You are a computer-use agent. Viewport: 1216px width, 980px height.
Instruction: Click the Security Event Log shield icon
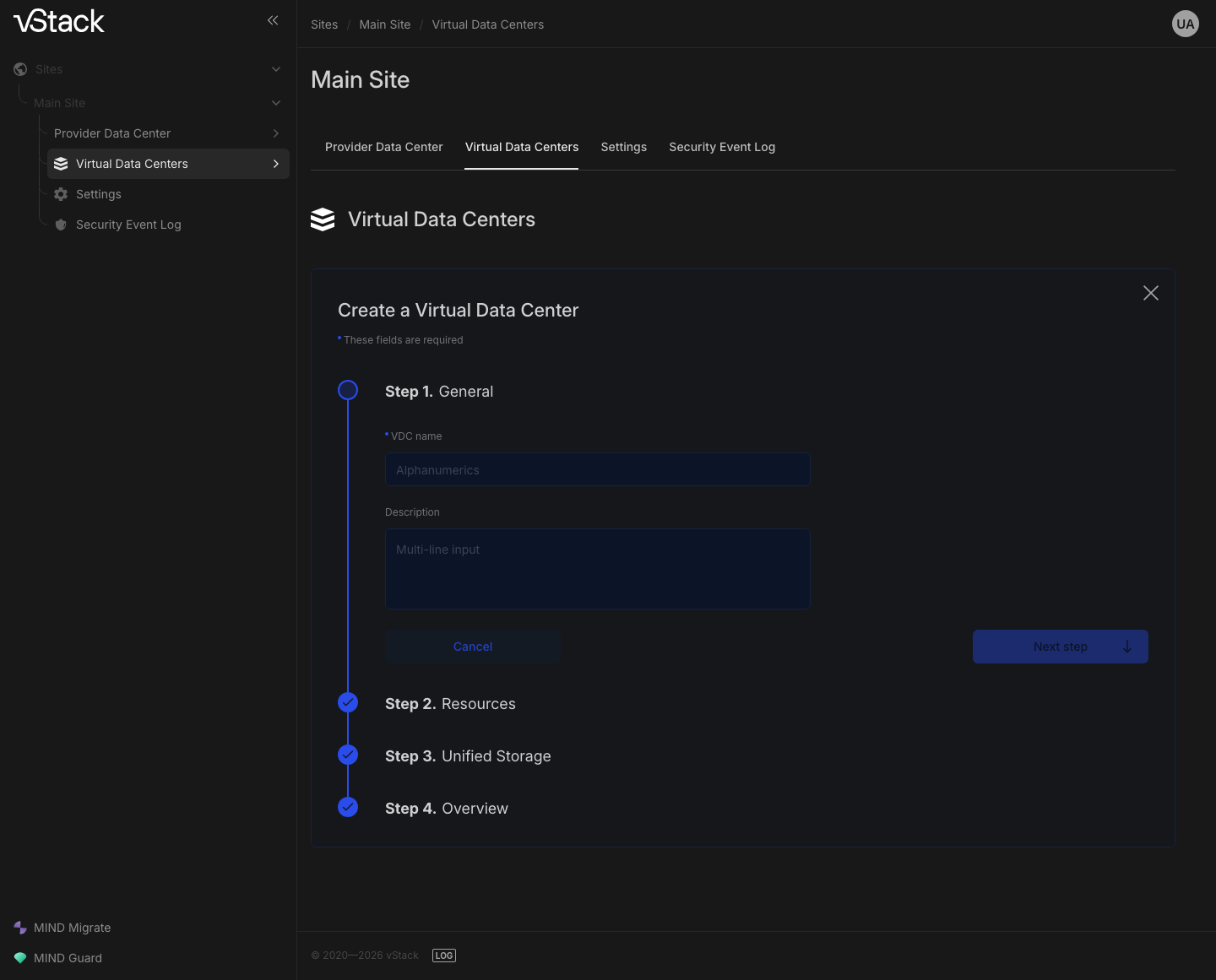coord(61,225)
